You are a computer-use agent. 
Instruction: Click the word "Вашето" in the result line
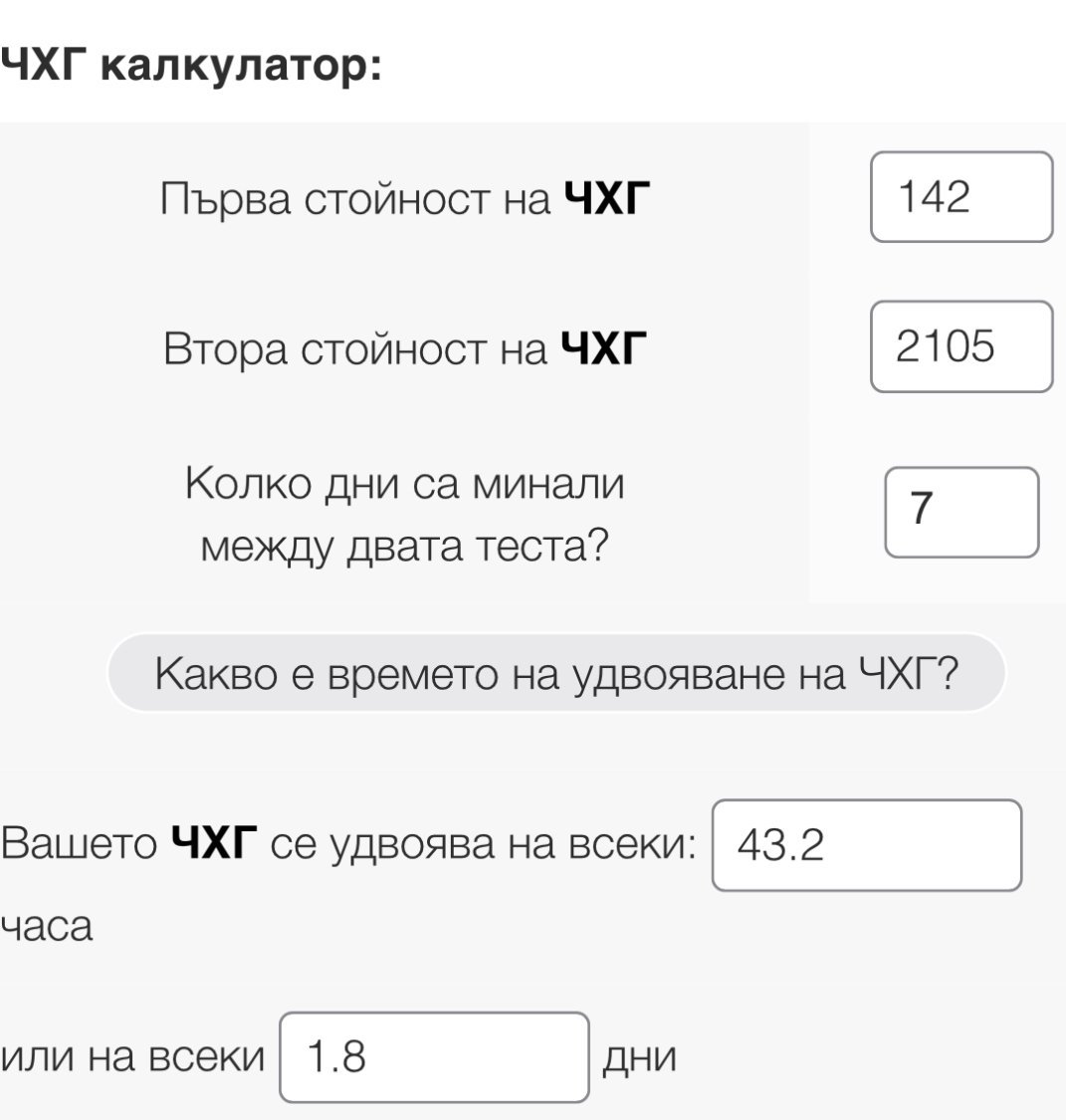(79, 846)
